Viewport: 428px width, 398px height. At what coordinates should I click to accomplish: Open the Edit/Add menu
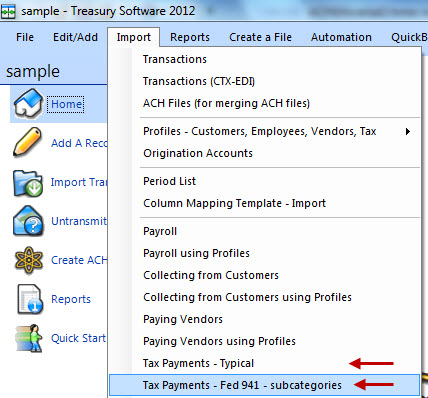coord(75,37)
